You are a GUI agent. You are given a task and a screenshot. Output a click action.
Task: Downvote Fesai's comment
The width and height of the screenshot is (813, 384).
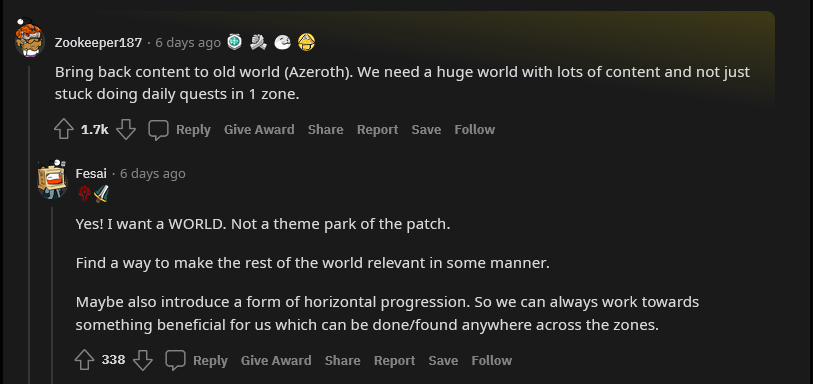[143, 360]
